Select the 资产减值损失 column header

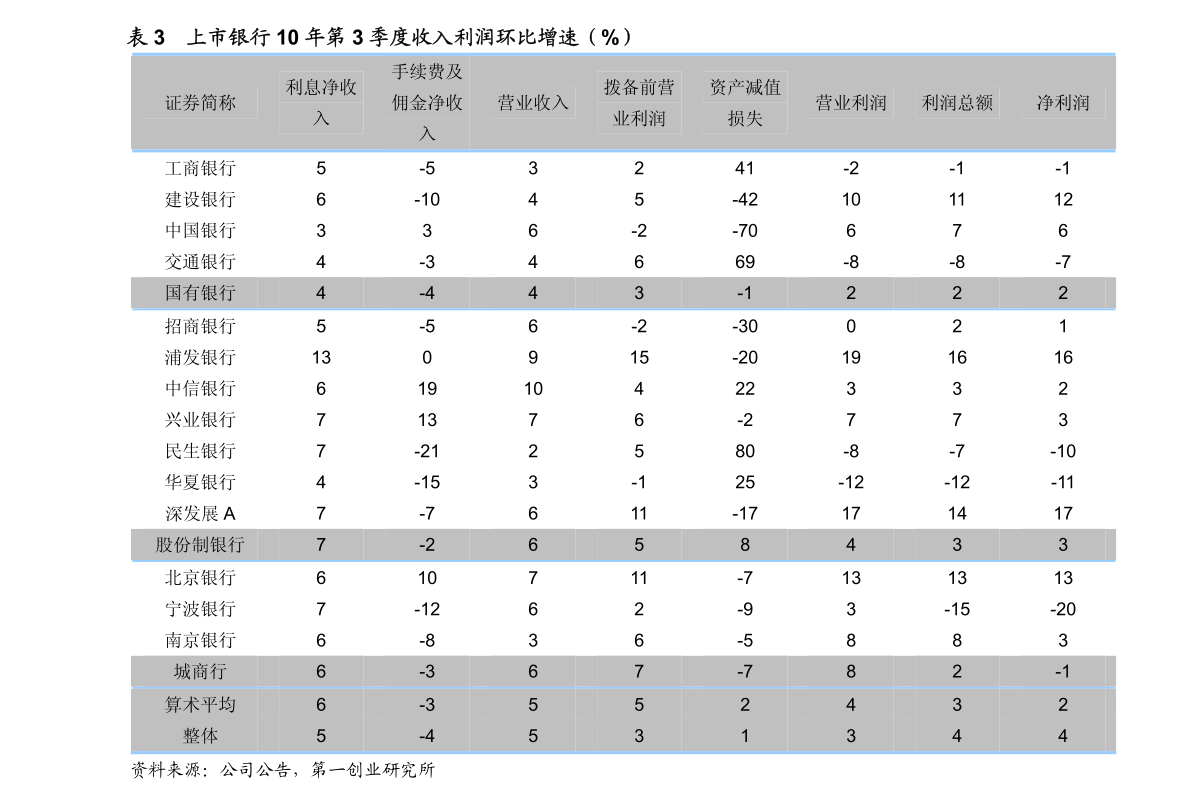(x=745, y=102)
